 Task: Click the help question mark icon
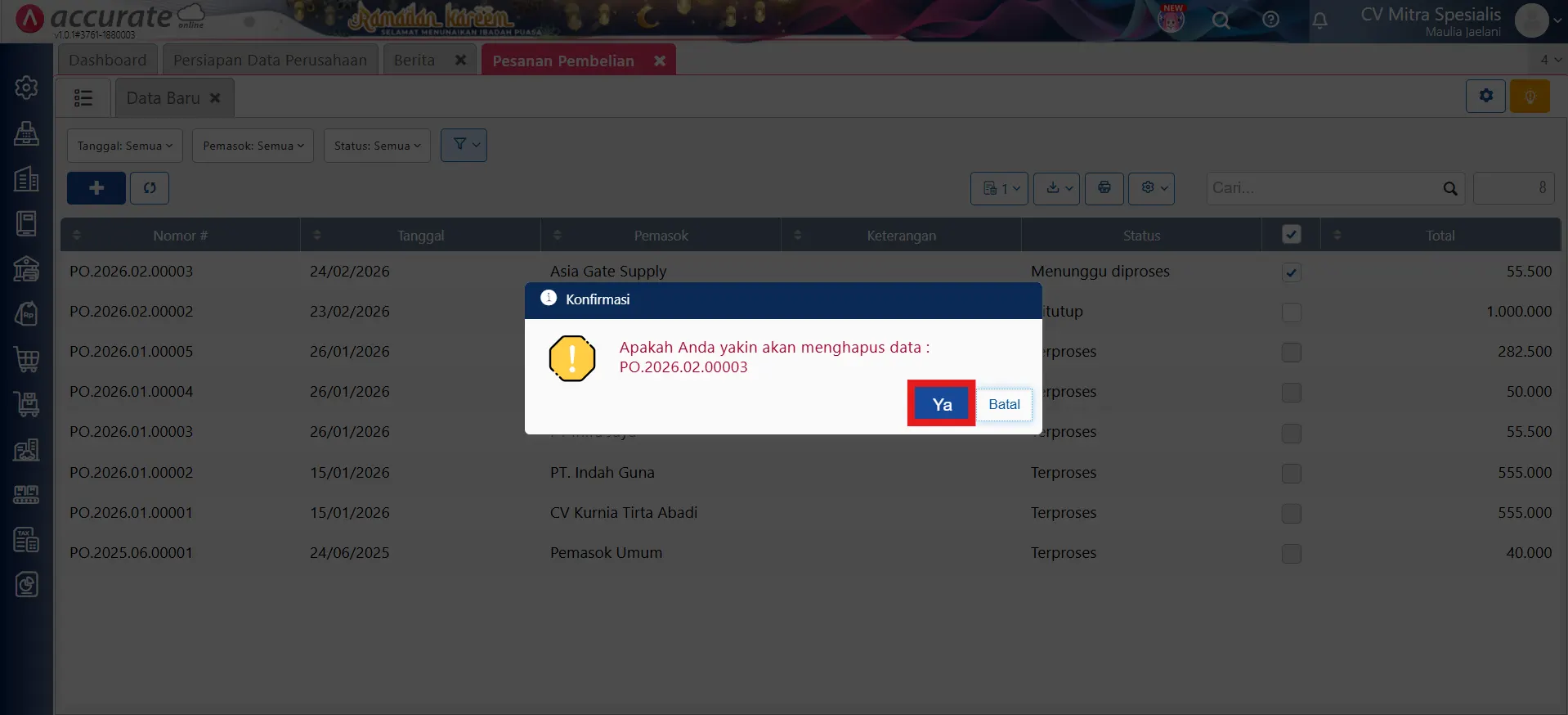click(1270, 20)
